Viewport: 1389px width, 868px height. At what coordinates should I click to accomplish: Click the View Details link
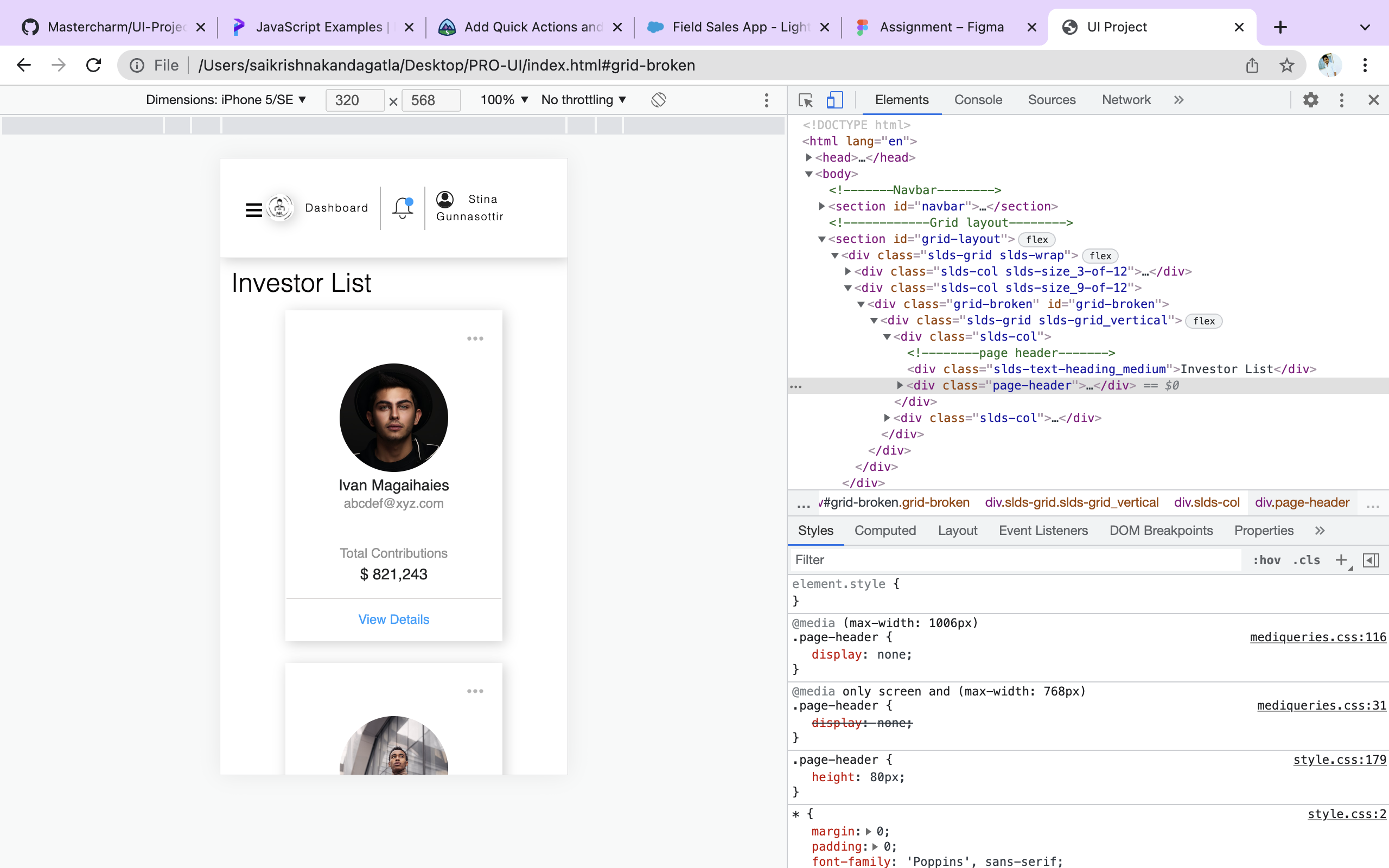393,619
